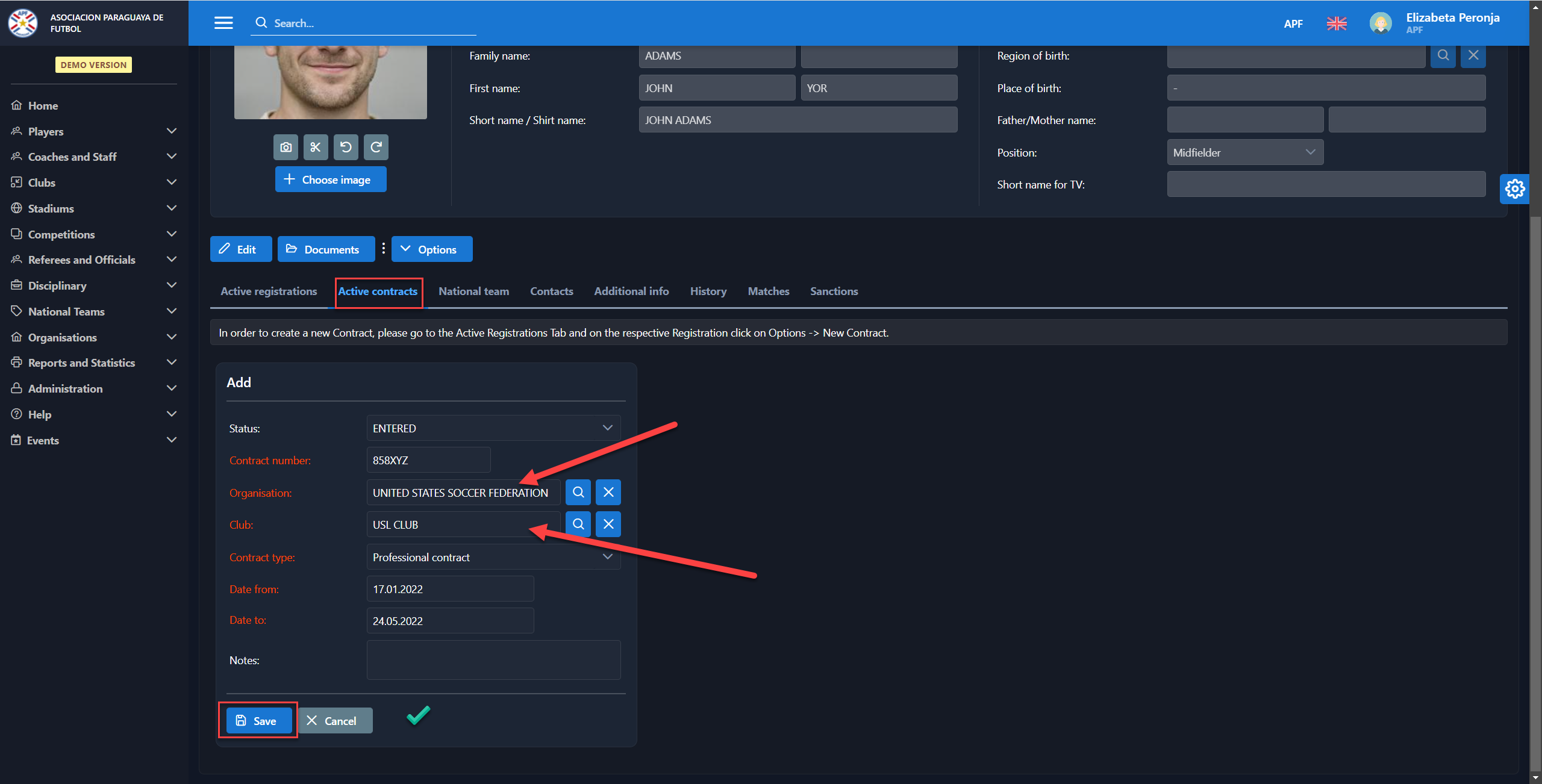Click the scissors crop image icon
This screenshot has width=1542, height=784.
[x=316, y=147]
